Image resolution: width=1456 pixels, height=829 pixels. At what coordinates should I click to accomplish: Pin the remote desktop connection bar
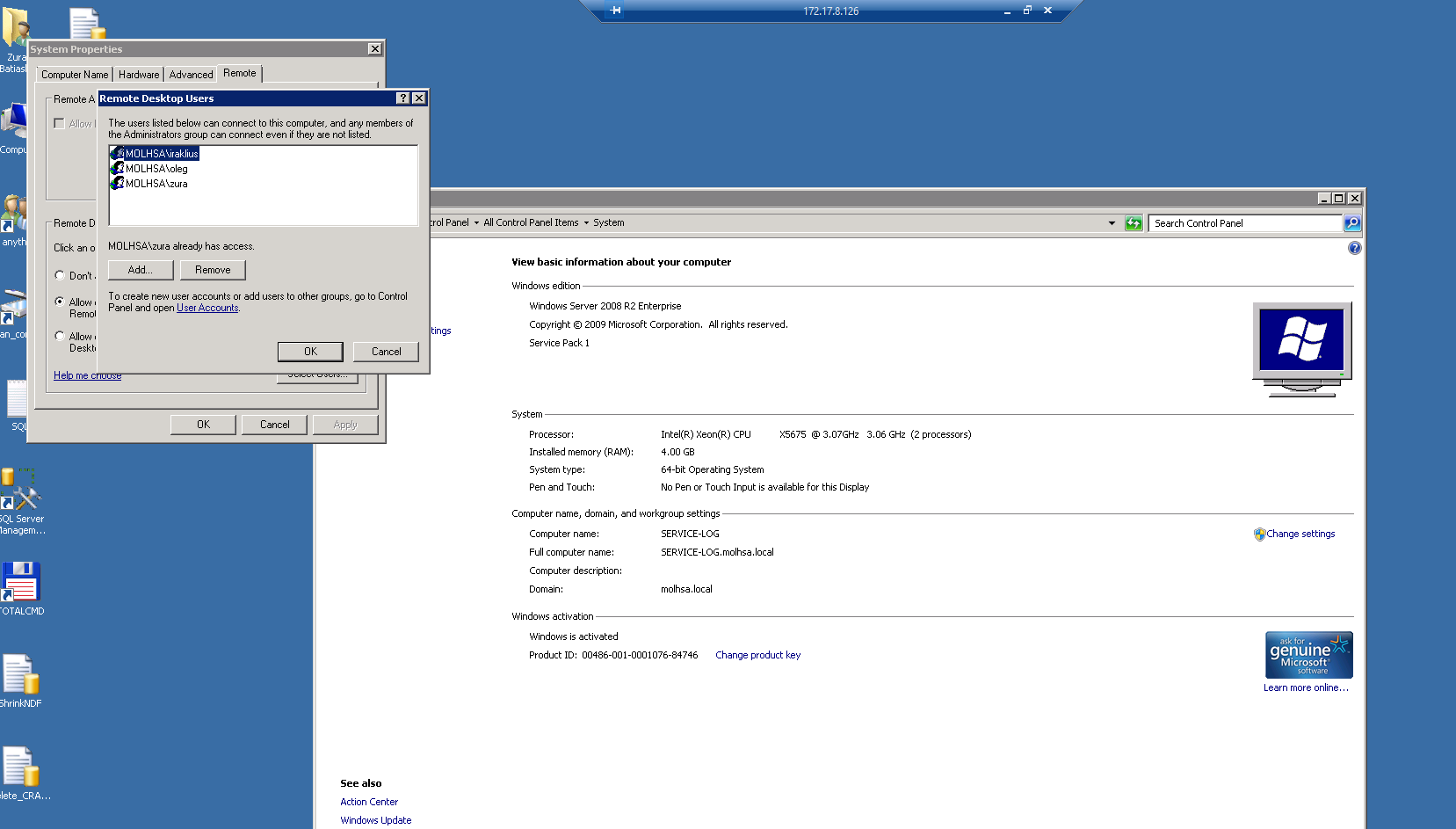point(615,11)
